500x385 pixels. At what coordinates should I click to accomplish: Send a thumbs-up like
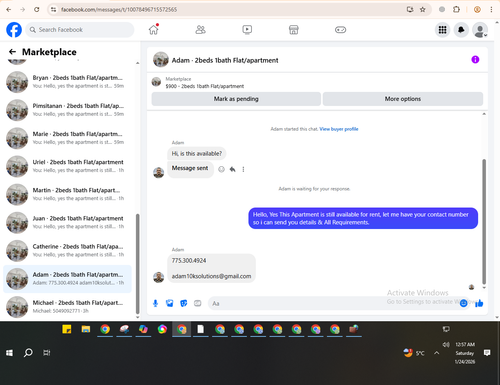click(x=479, y=303)
